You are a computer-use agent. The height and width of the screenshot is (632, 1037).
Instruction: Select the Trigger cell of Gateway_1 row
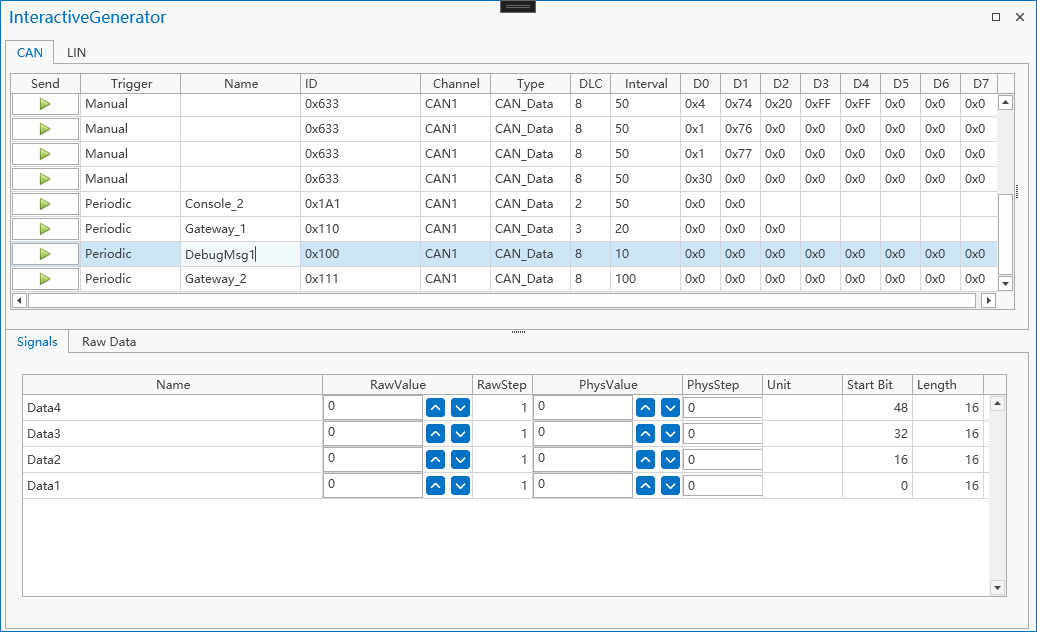click(130, 229)
